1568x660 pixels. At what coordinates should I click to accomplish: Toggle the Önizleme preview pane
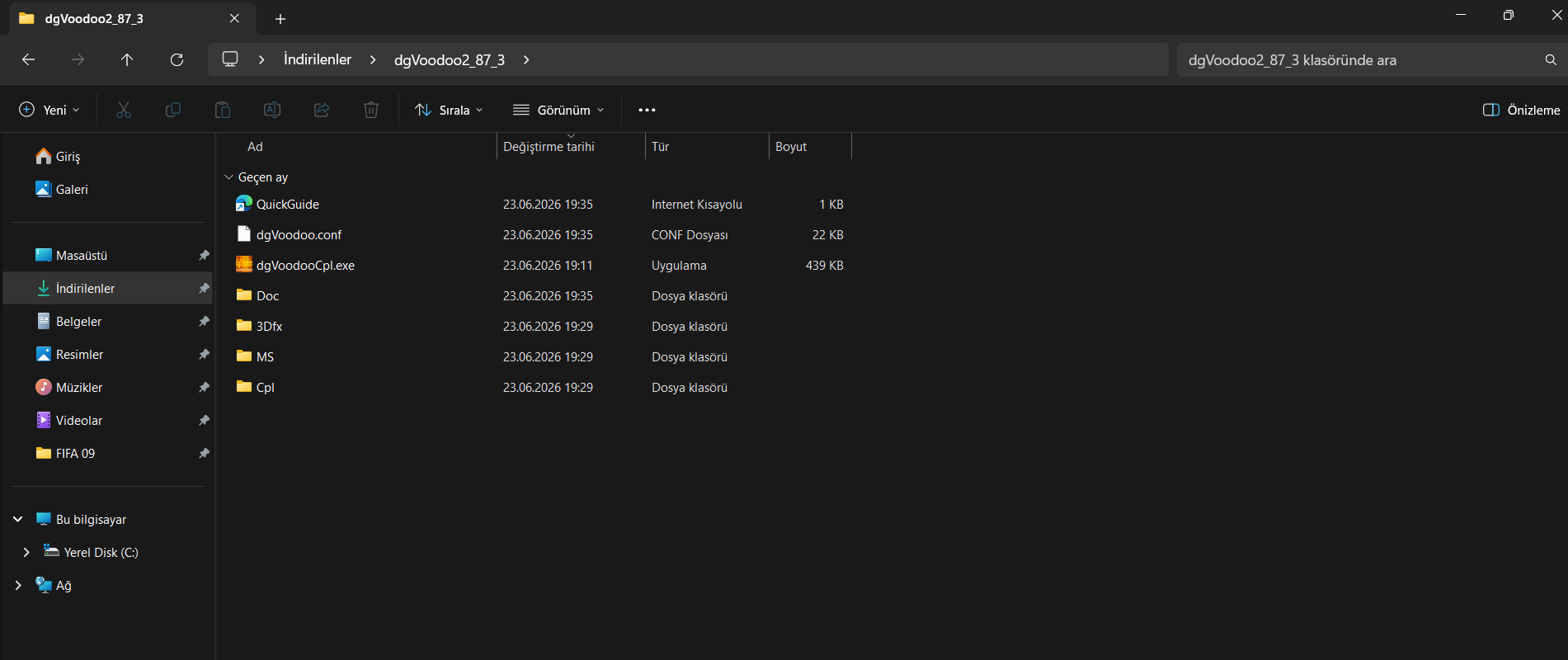coord(1521,110)
